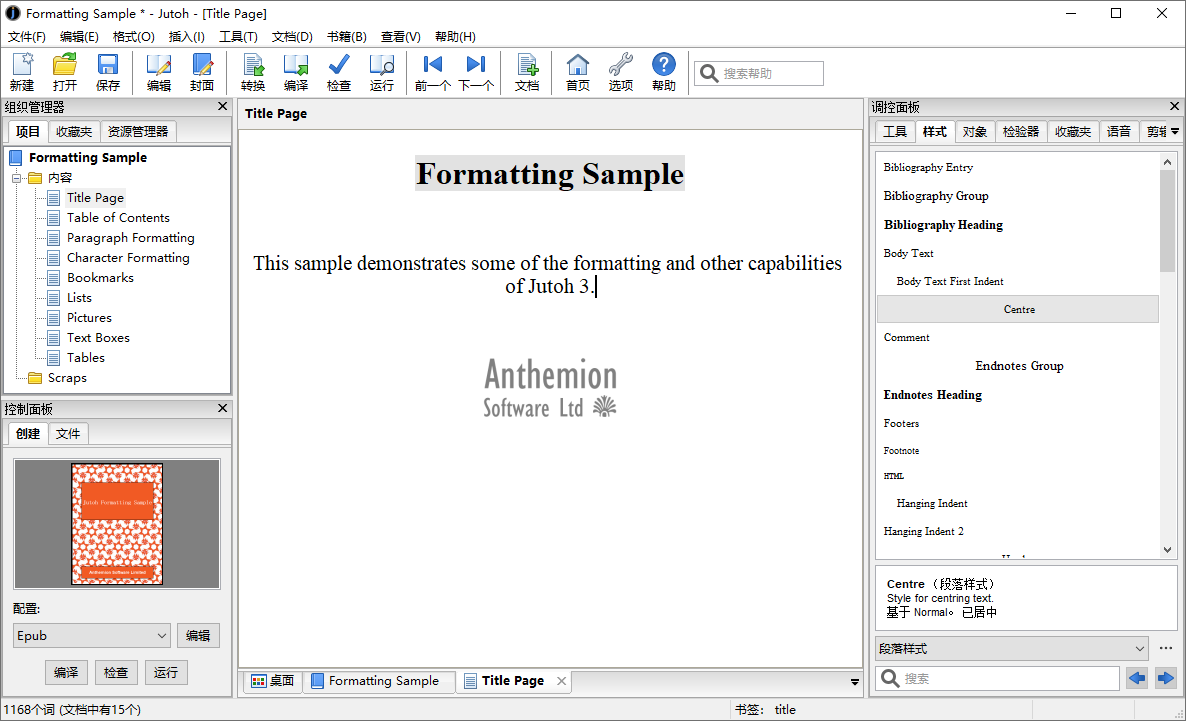Open the 封面 (Cover) designer icon
Viewport: 1186px width, 721px height.
point(202,72)
